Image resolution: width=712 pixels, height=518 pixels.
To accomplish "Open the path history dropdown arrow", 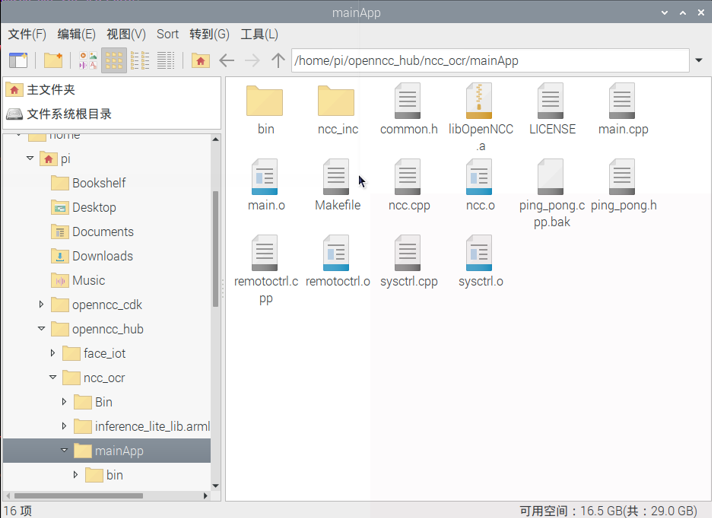I will coord(699,60).
